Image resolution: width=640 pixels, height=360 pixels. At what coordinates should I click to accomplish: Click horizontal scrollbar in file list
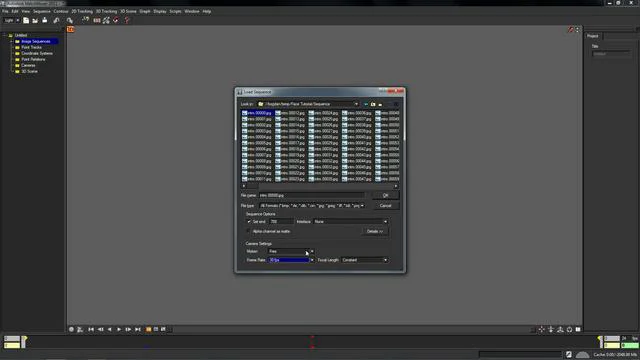click(320, 186)
